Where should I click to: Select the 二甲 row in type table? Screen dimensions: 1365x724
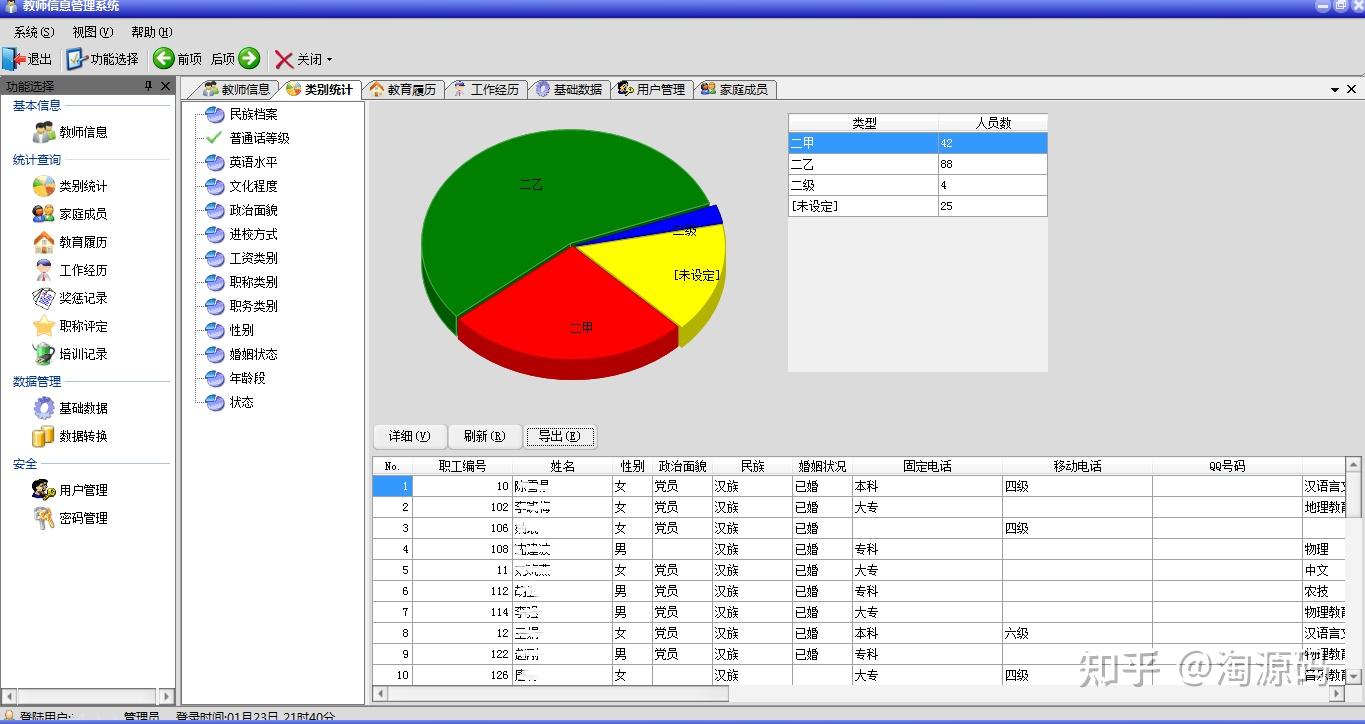[x=917, y=143]
